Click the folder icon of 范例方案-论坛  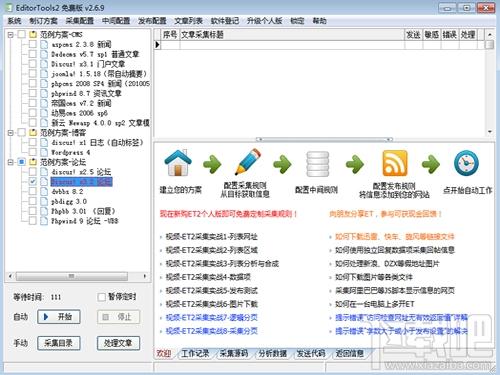coord(33,162)
